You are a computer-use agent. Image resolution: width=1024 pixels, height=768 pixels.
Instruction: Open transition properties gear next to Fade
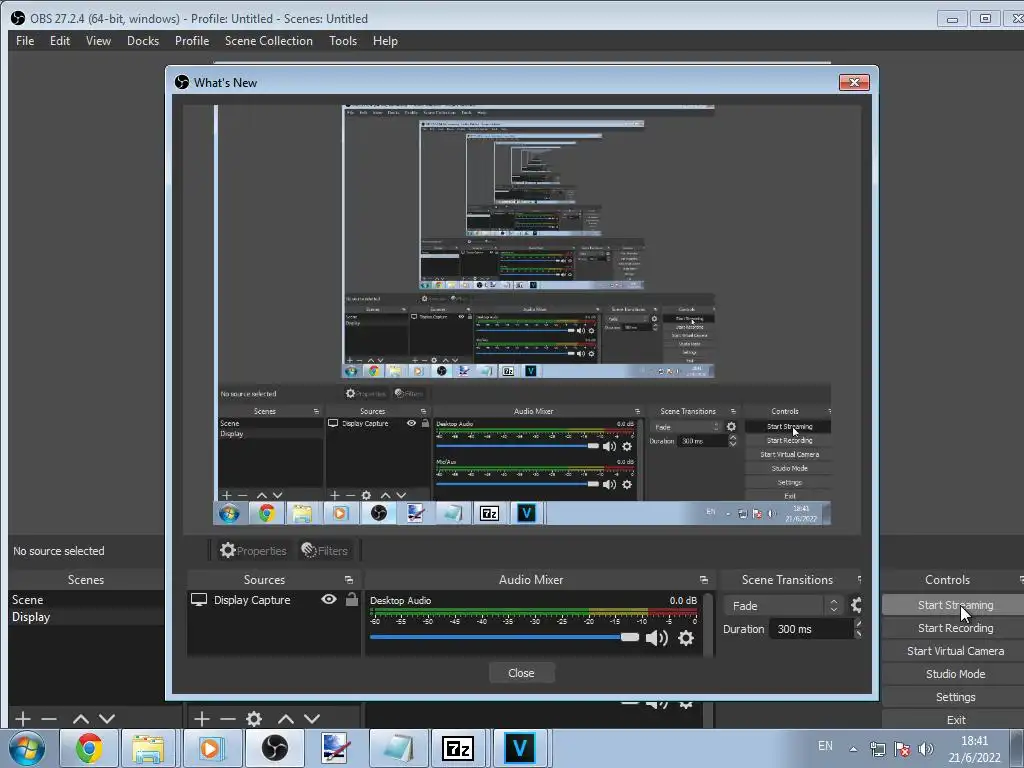856,605
